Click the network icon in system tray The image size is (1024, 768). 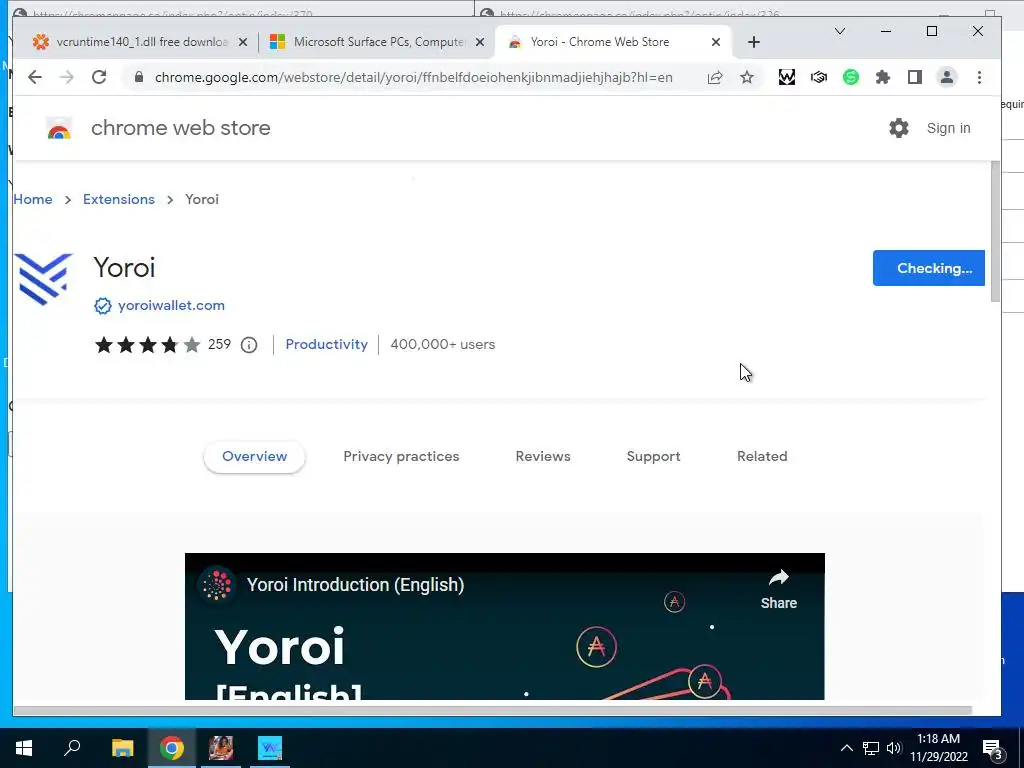click(x=871, y=748)
